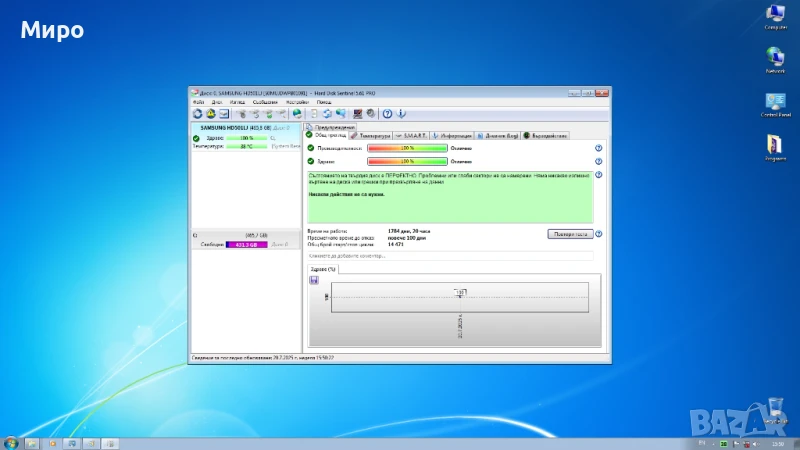Click the globe icon in the toolbar
Screen dimensions: 800x450
pos(297,114)
